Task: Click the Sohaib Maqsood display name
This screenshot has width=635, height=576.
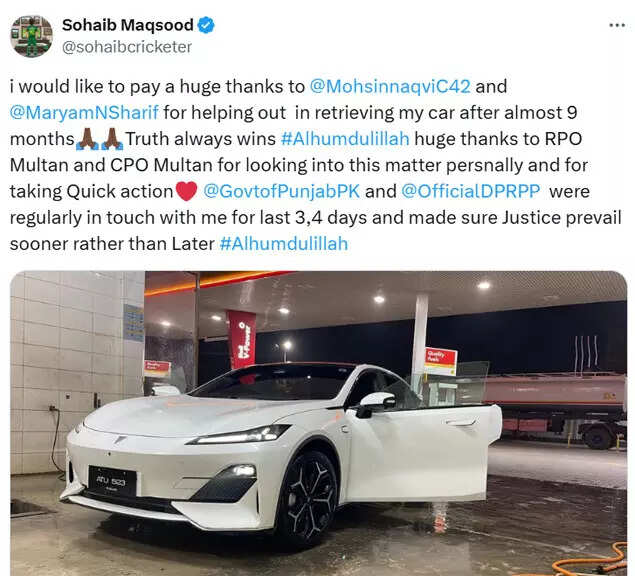Action: click(128, 25)
